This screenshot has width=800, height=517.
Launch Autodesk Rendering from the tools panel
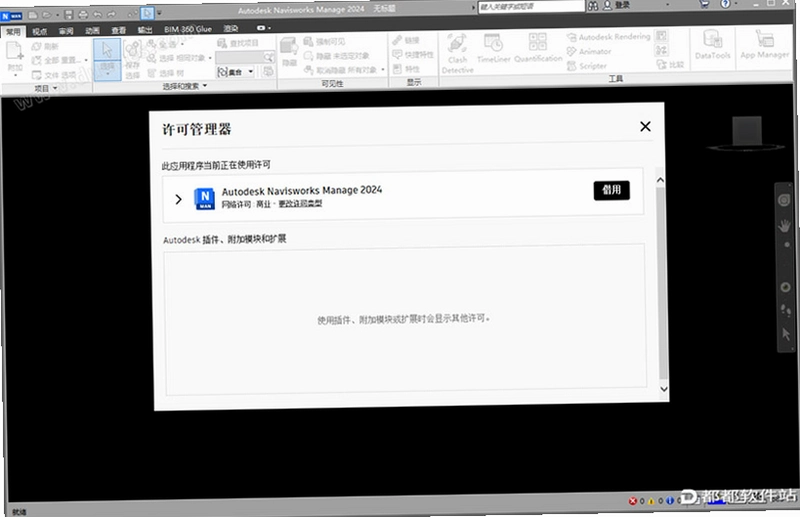(x=609, y=37)
